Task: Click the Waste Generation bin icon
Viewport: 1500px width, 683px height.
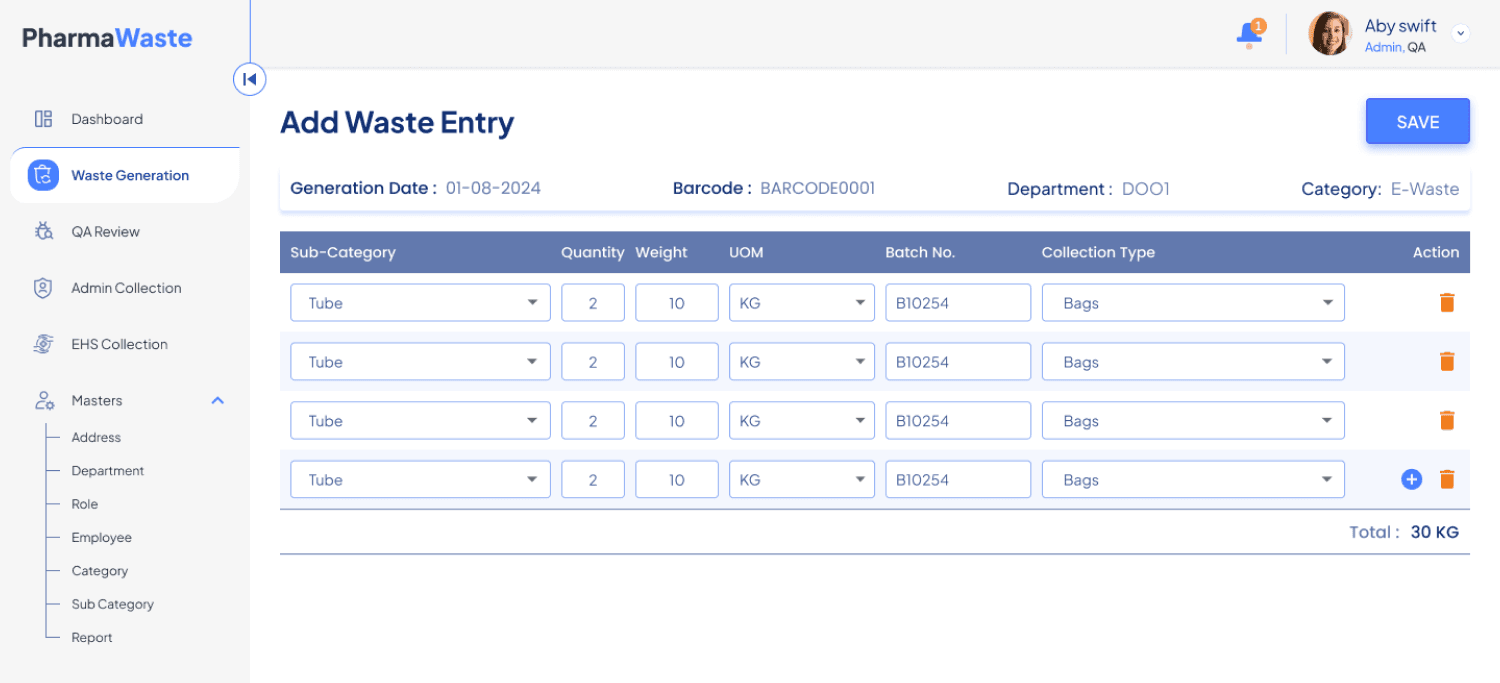Action: (x=43, y=175)
